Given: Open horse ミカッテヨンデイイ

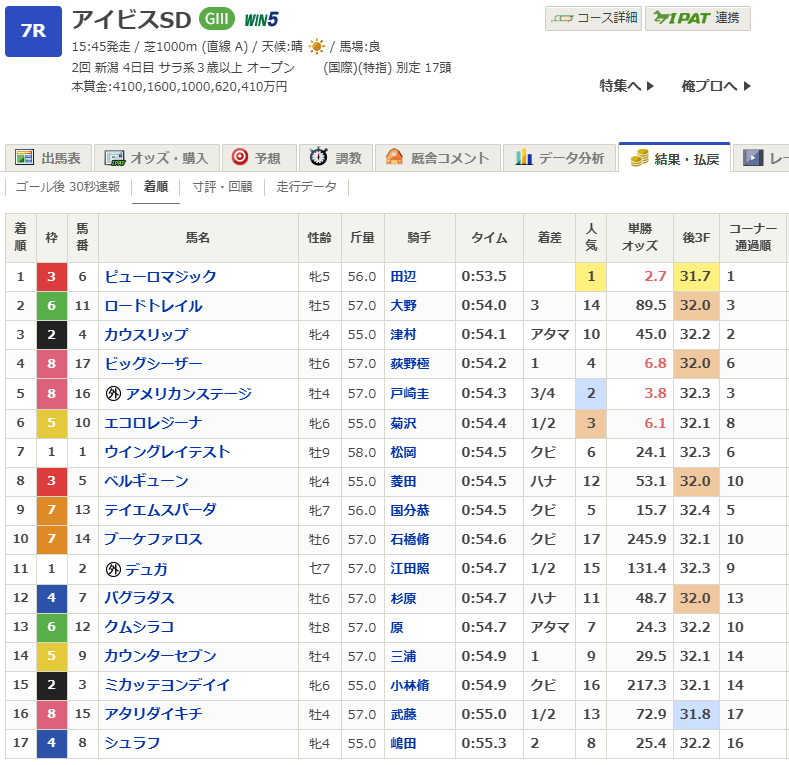Looking at the screenshot, I should pyautogui.click(x=167, y=684).
